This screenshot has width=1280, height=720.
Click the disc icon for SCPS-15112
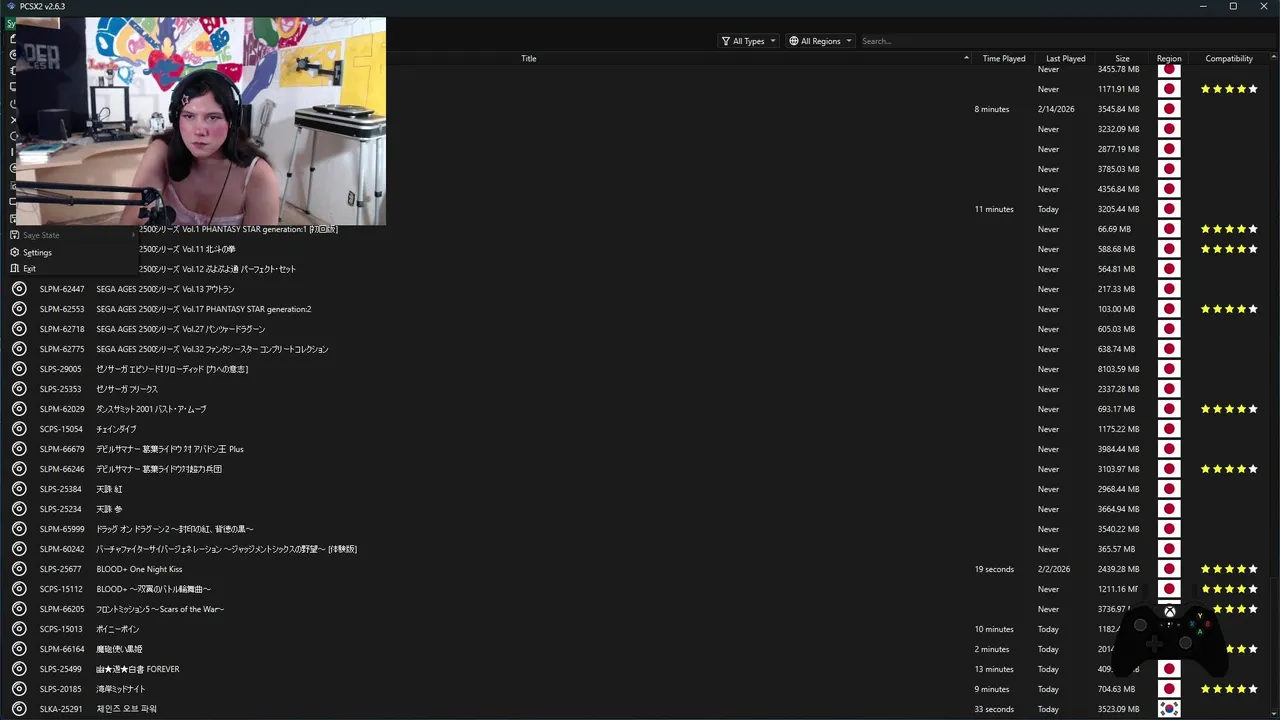point(19,589)
